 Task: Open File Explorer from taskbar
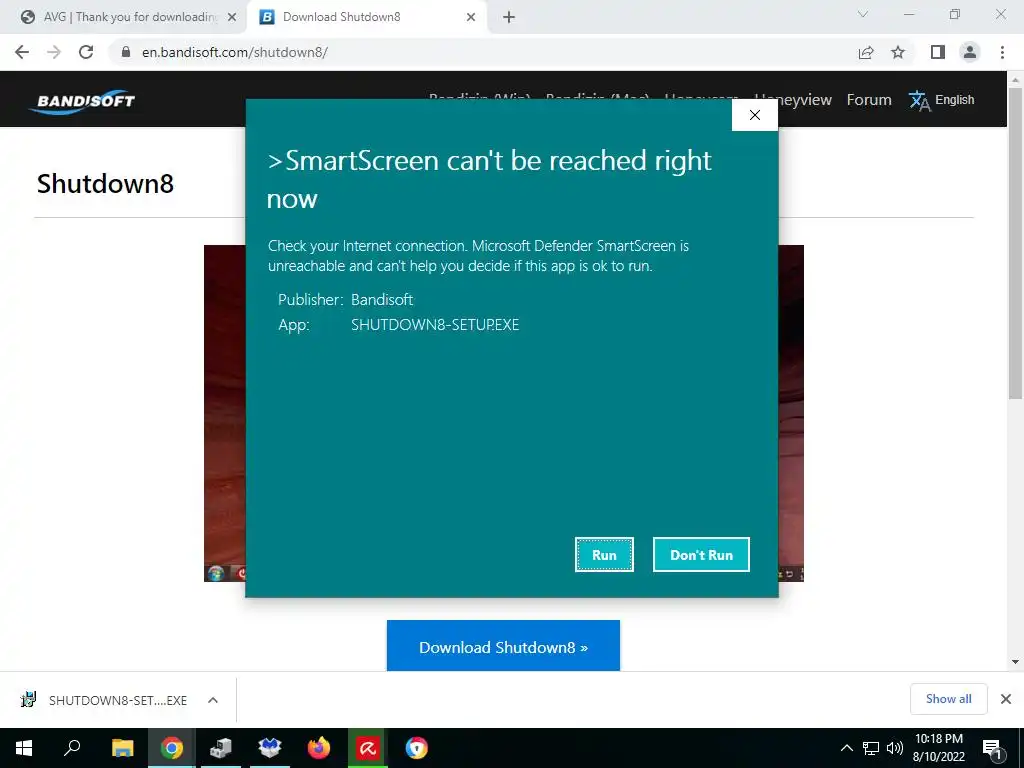tap(122, 748)
